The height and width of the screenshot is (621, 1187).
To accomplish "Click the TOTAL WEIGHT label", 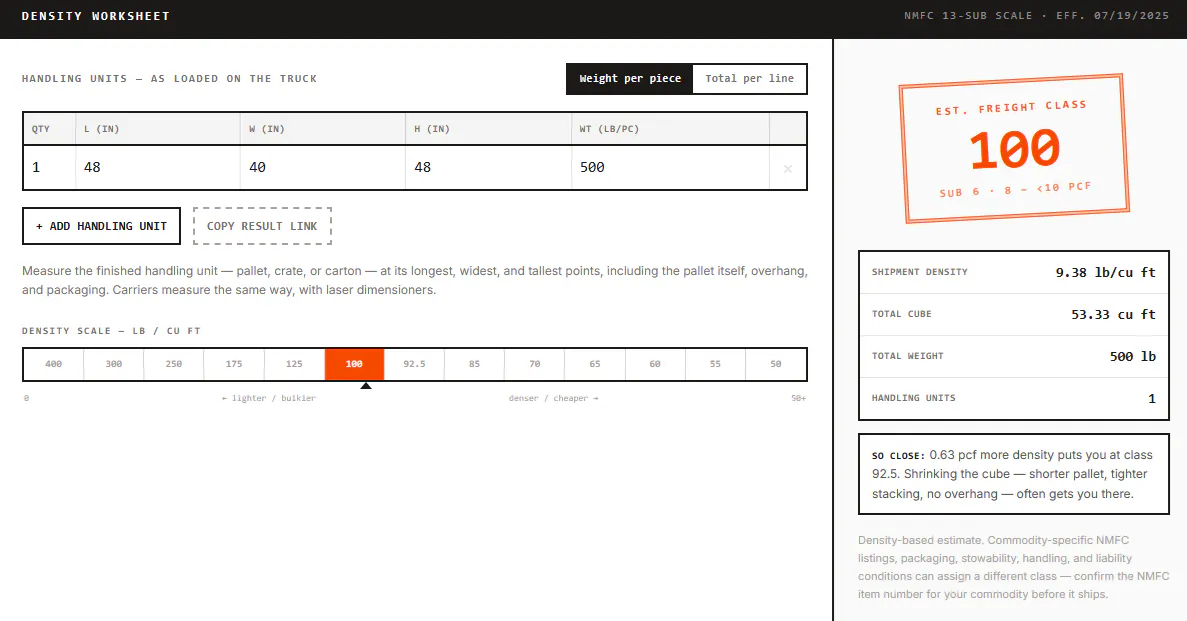I will pyautogui.click(x=907, y=356).
